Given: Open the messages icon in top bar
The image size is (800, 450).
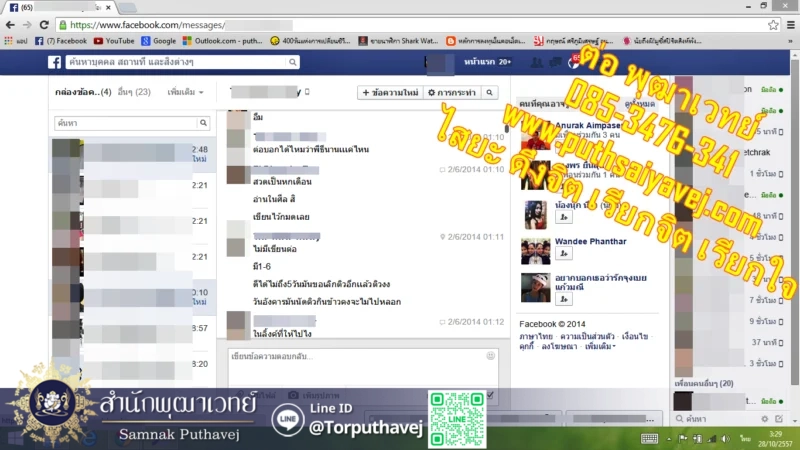Looking at the screenshot, I should [555, 62].
